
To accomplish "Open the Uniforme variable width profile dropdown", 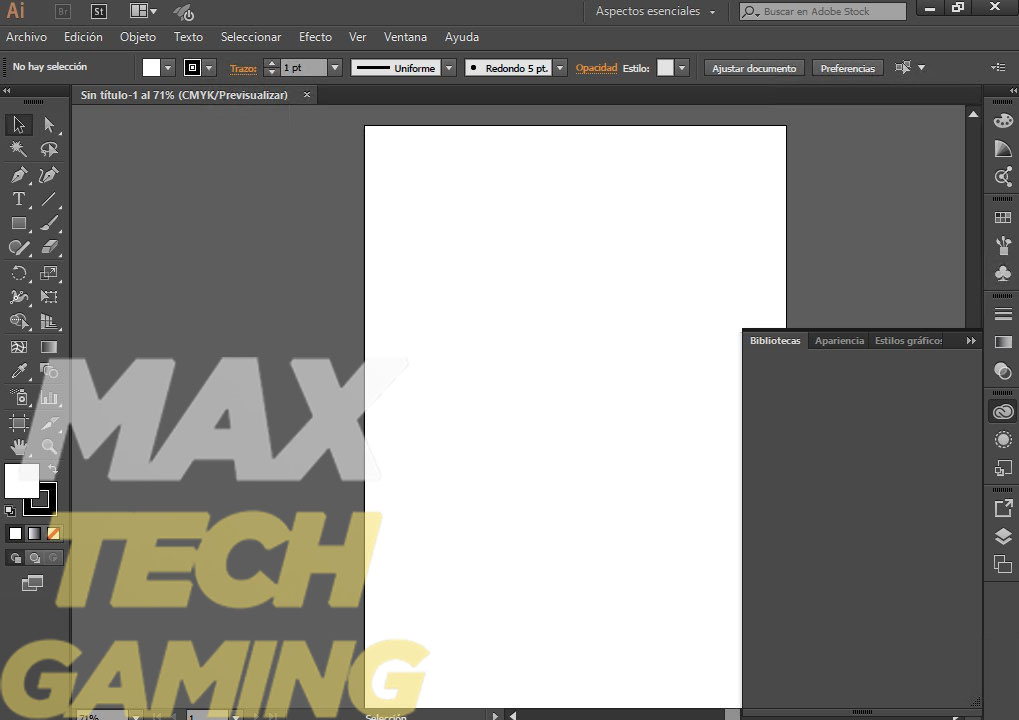I will coord(449,68).
